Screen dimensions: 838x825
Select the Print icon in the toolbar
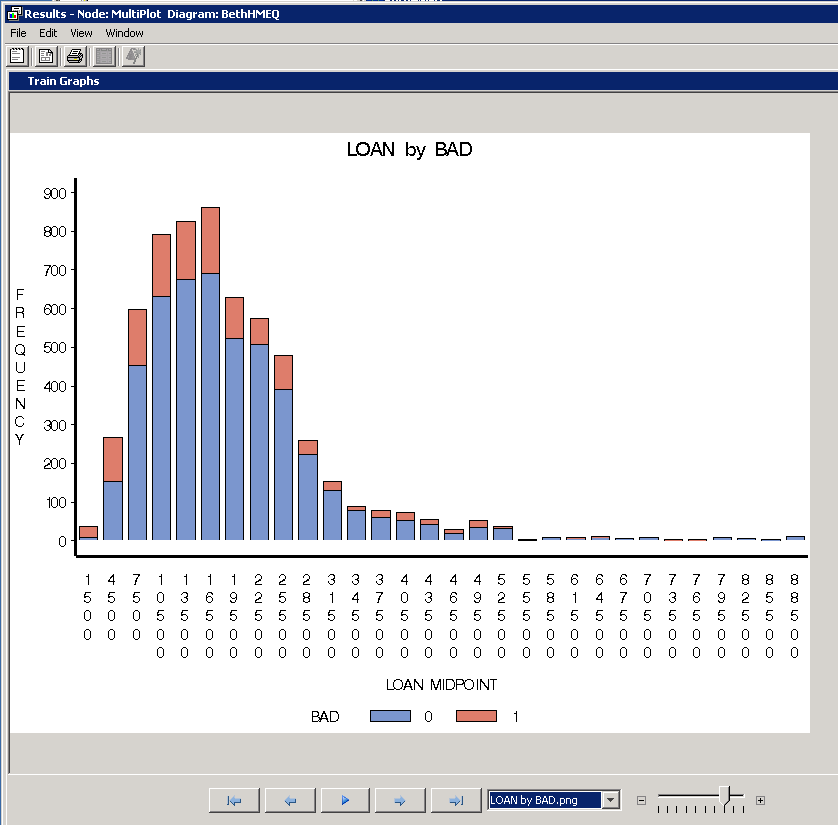(x=75, y=56)
